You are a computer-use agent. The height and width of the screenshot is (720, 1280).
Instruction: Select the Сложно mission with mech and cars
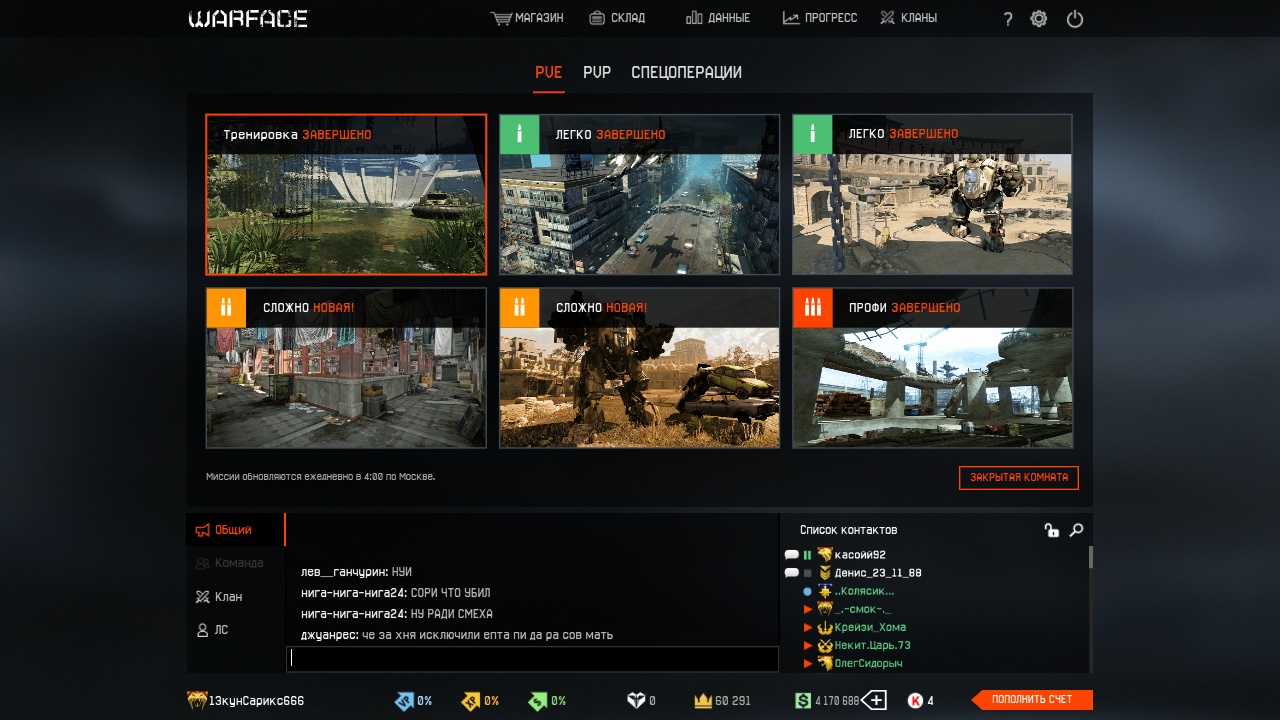tap(639, 368)
